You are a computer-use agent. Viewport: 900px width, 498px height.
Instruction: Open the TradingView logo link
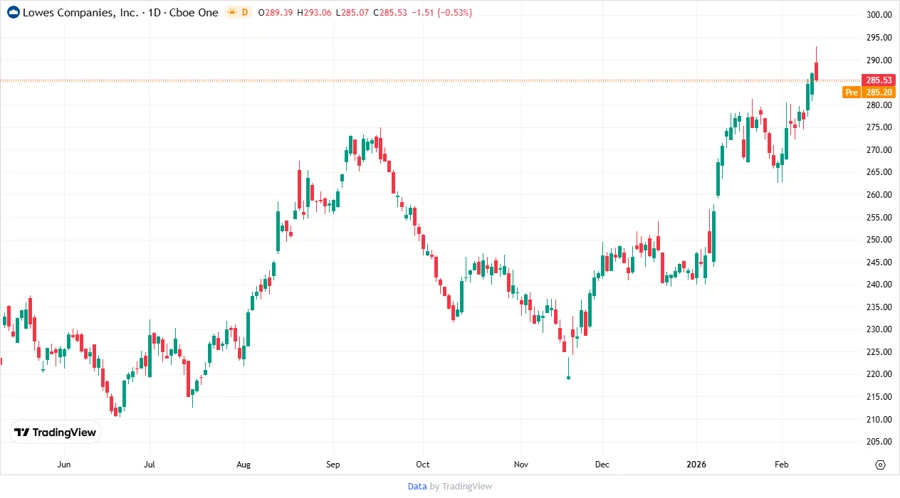pos(55,433)
